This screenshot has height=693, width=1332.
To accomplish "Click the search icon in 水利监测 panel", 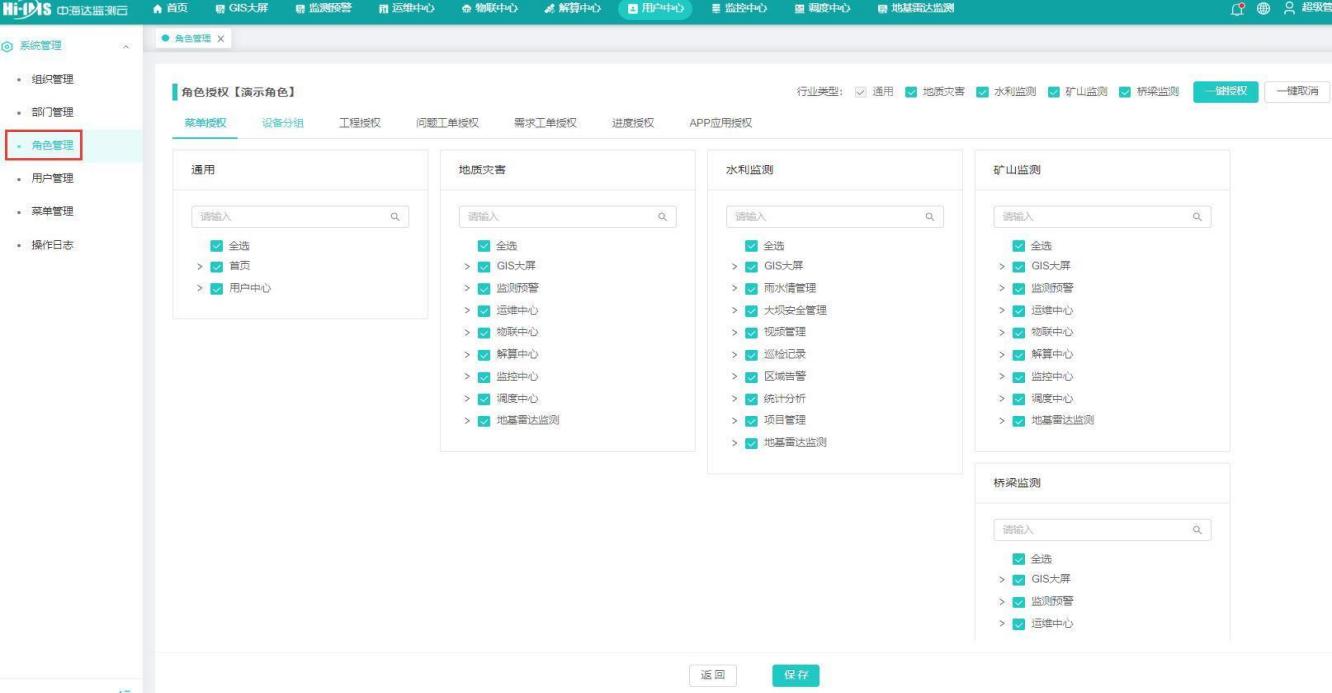I will pyautogui.click(x=929, y=216).
